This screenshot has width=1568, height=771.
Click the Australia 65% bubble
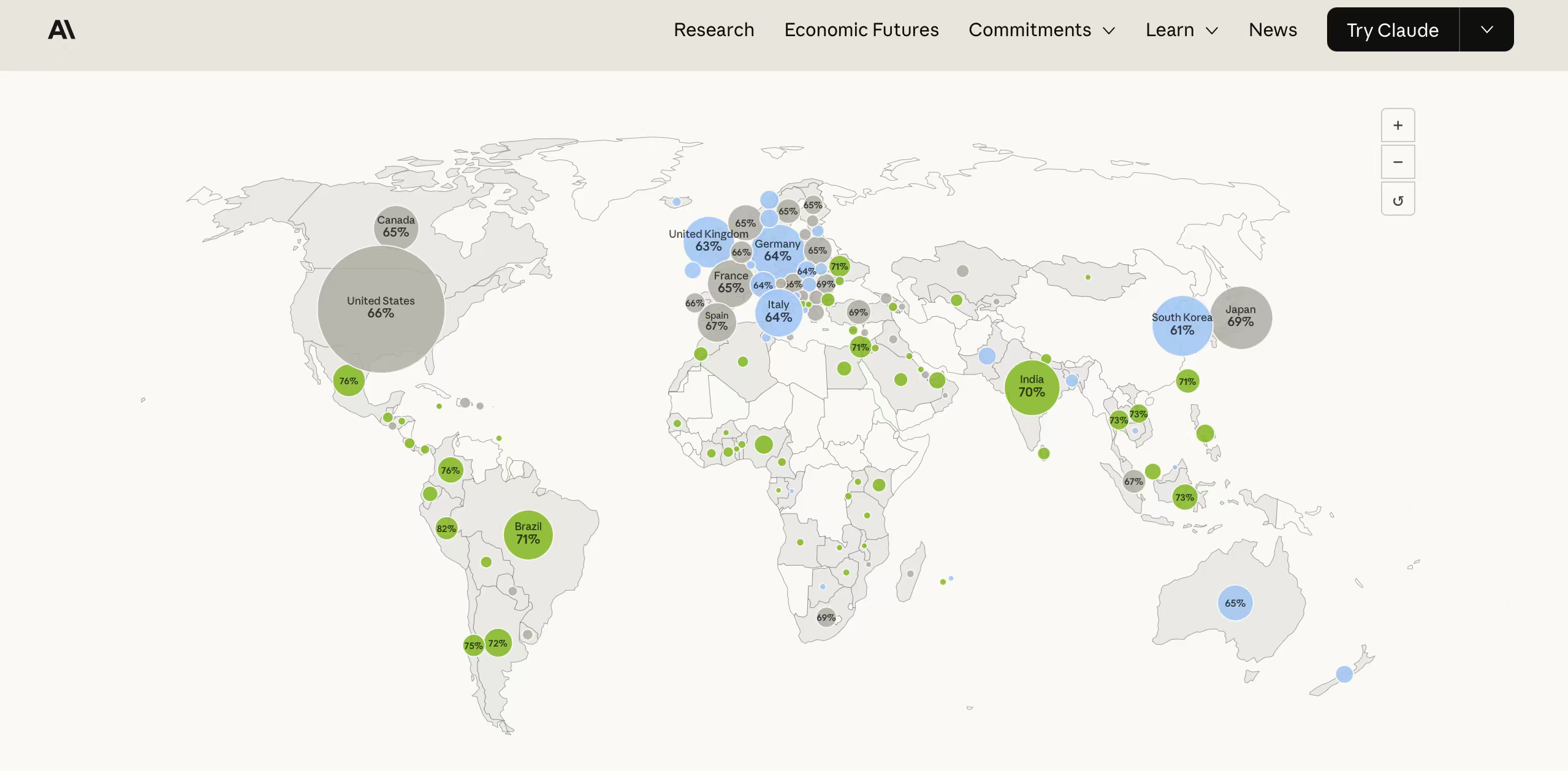(1235, 603)
